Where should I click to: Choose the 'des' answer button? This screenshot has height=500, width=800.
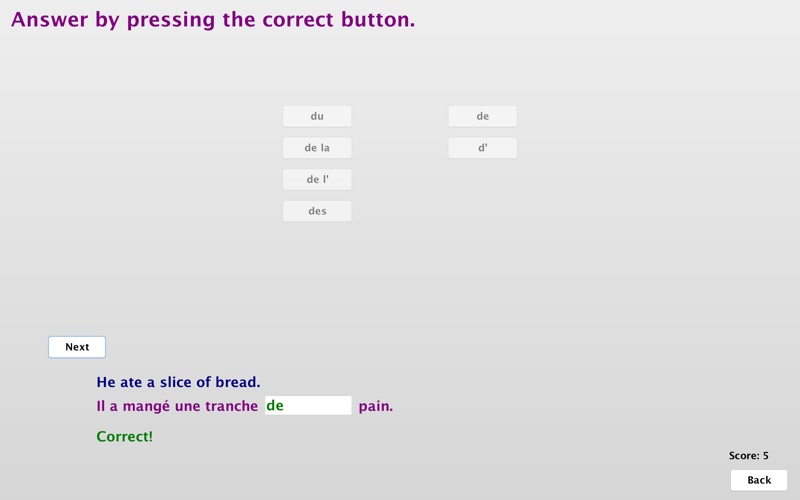tap(317, 211)
